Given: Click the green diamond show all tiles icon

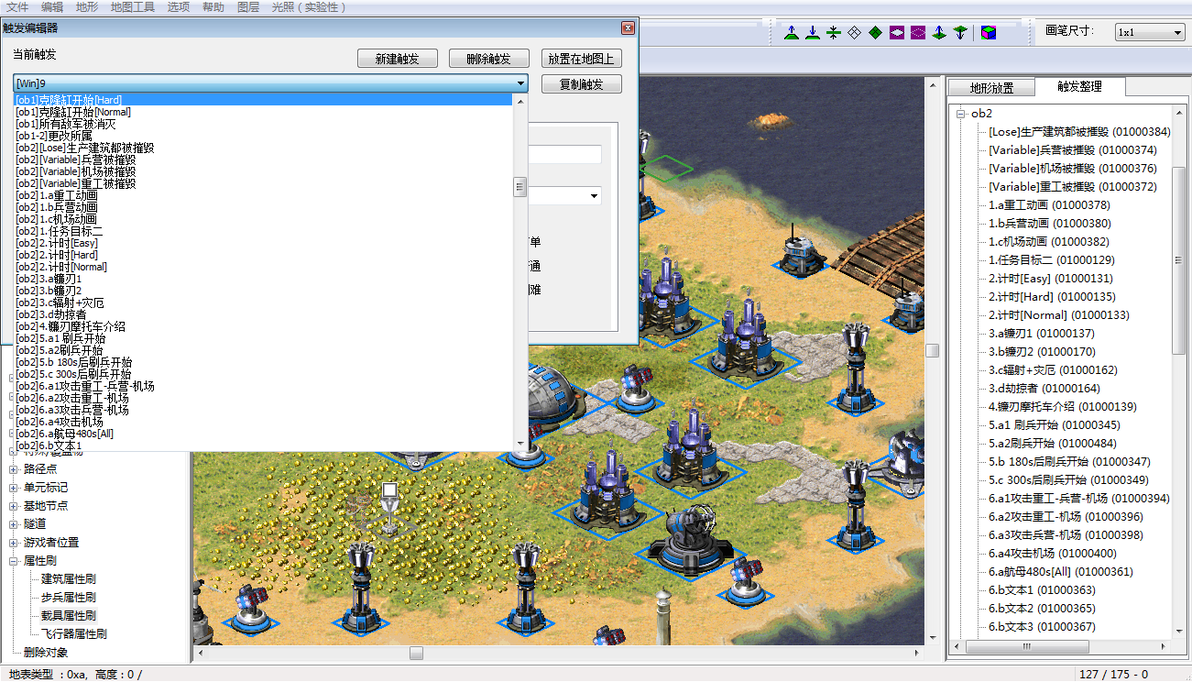Looking at the screenshot, I should point(876,33).
